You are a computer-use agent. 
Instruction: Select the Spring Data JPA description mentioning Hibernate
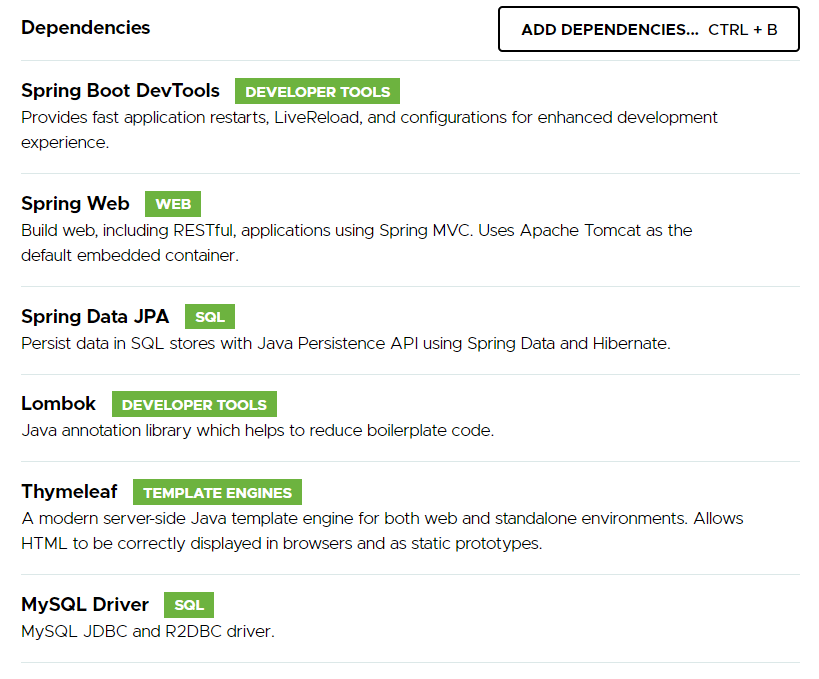tap(346, 344)
